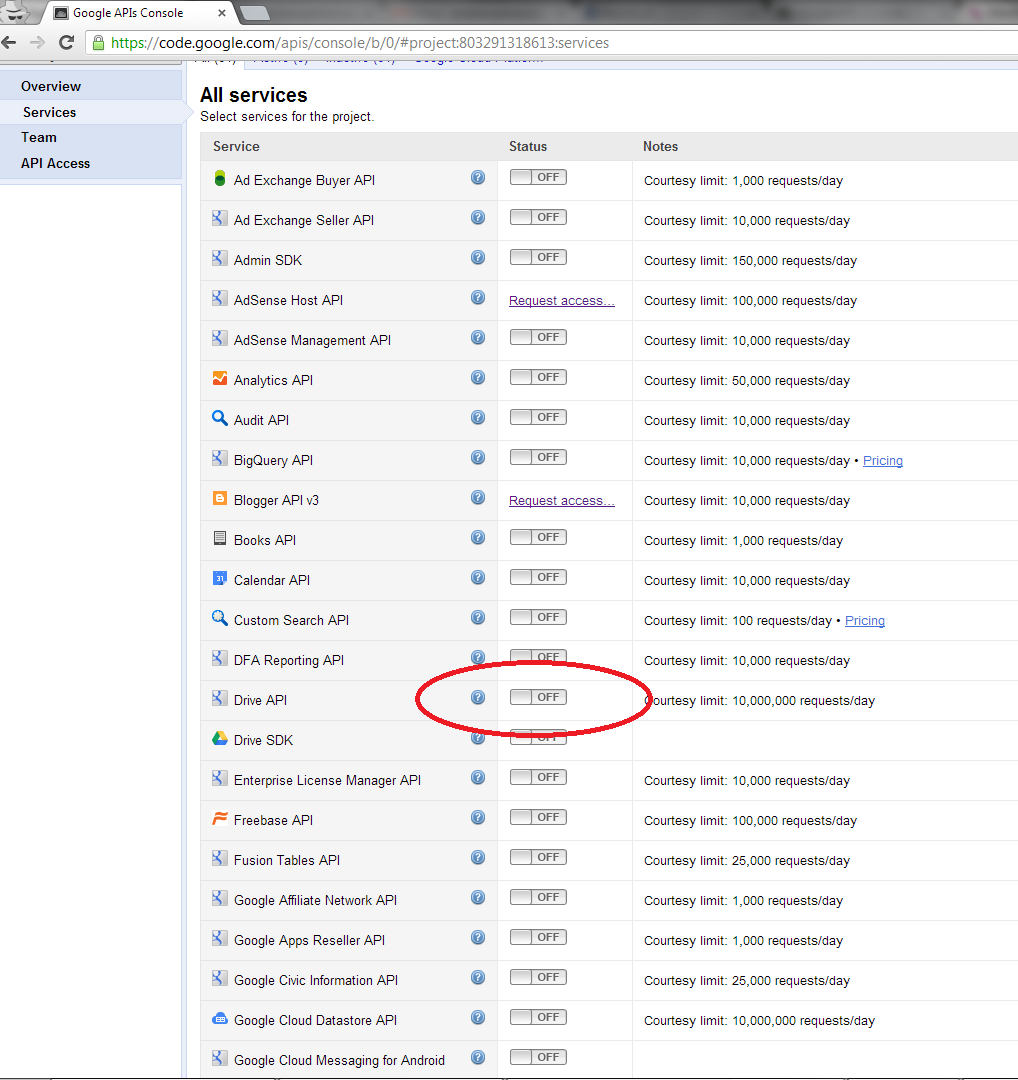The image size is (1018, 1080).
Task: Click the Drive API service icon
Action: coord(219,700)
